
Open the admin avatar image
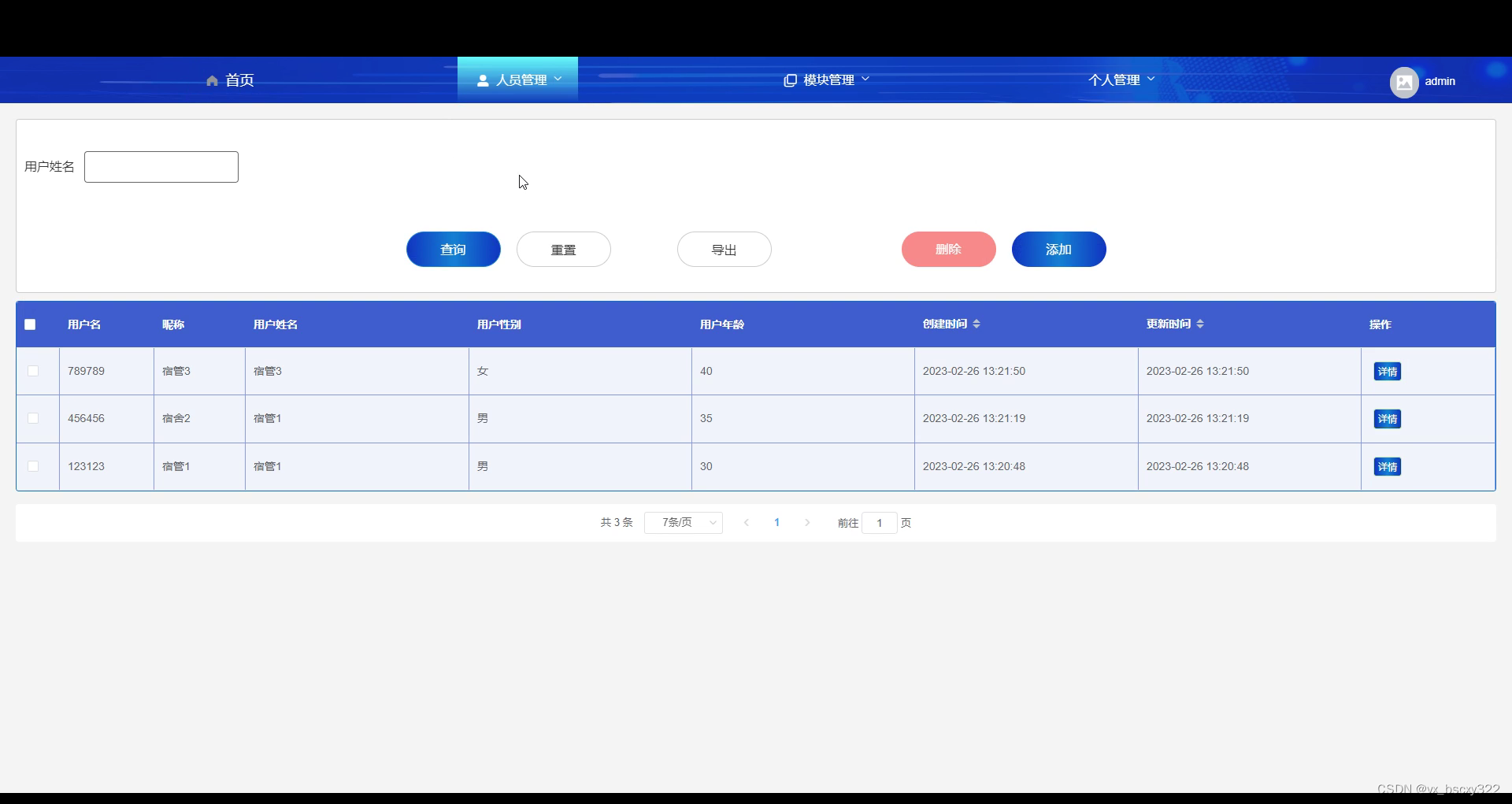[x=1404, y=82]
